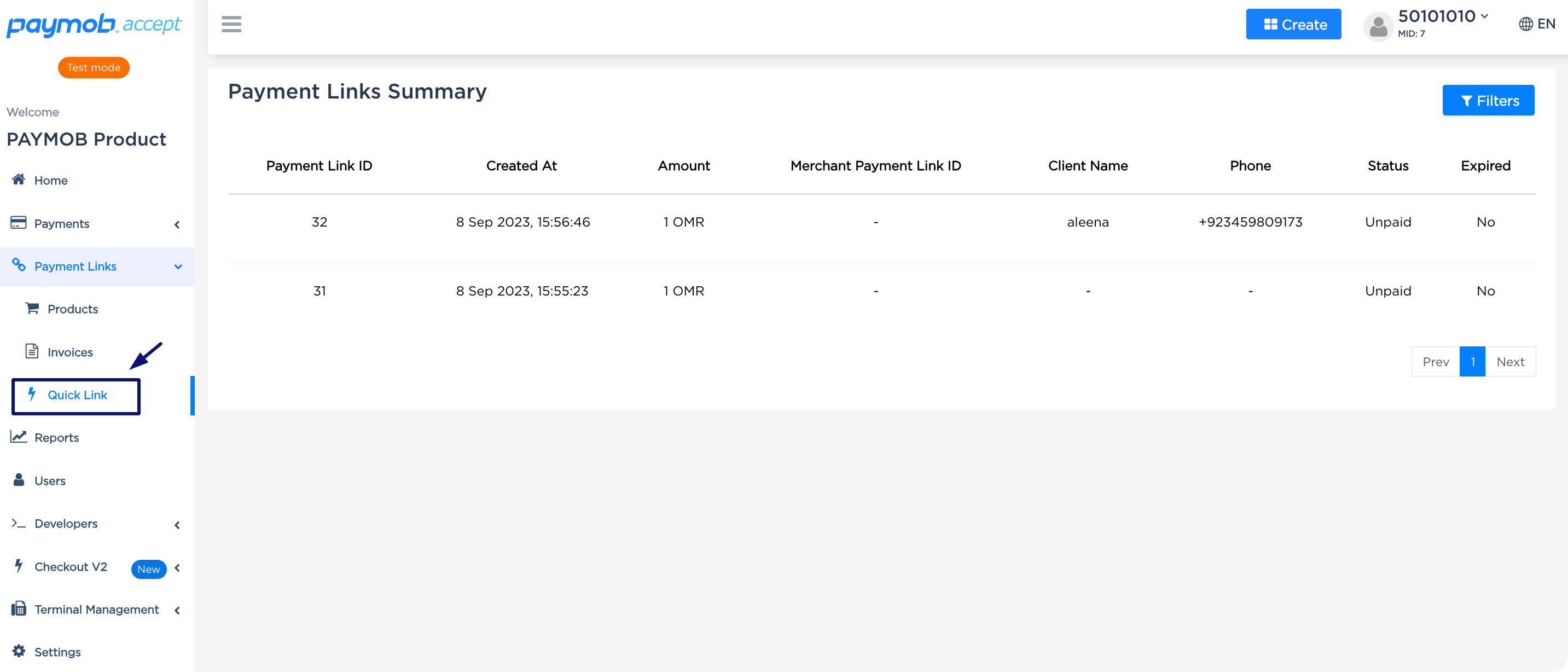Open the hamburger navigation menu
Image resolution: width=1568 pixels, height=672 pixels.
pyautogui.click(x=231, y=24)
